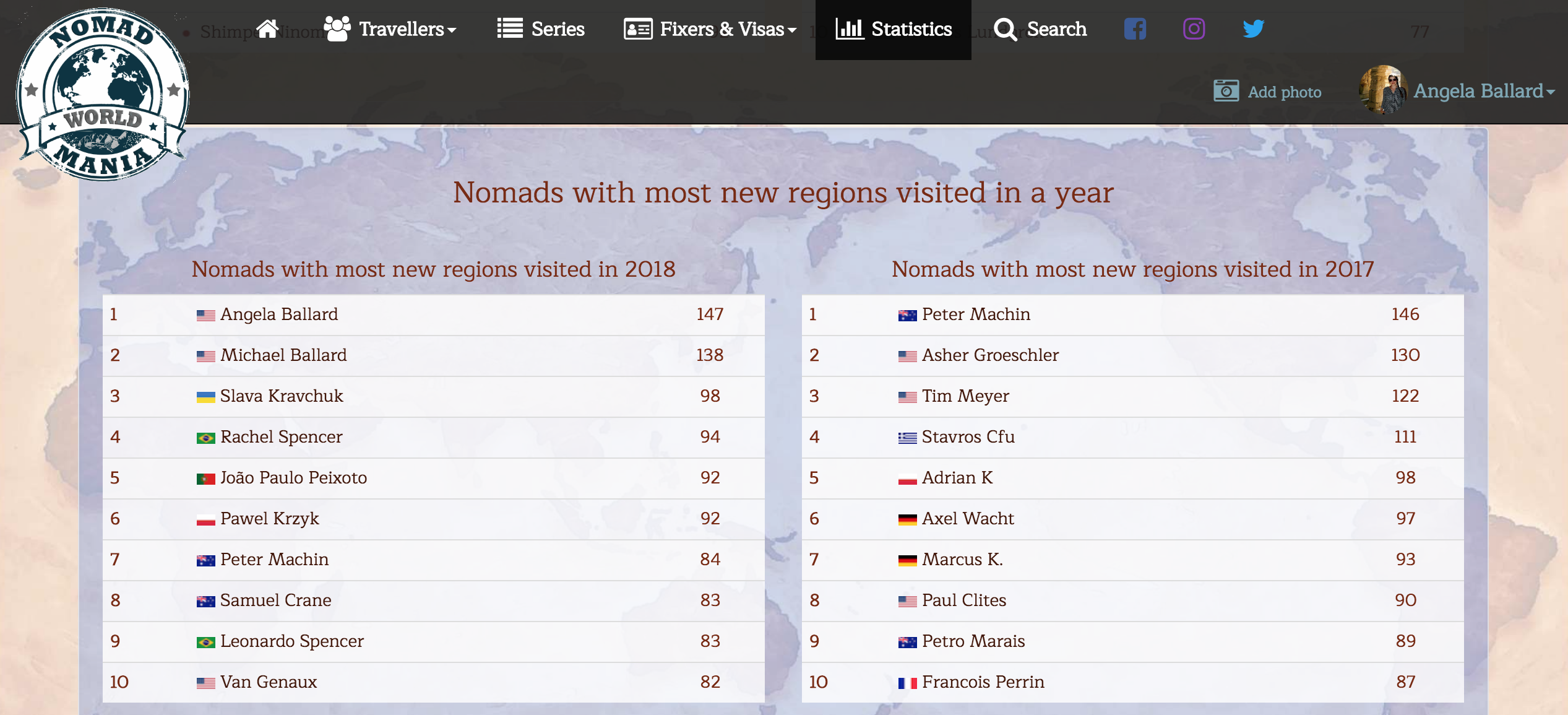The height and width of the screenshot is (715, 1568).
Task: Click Asher Groeschler's name
Action: point(990,355)
